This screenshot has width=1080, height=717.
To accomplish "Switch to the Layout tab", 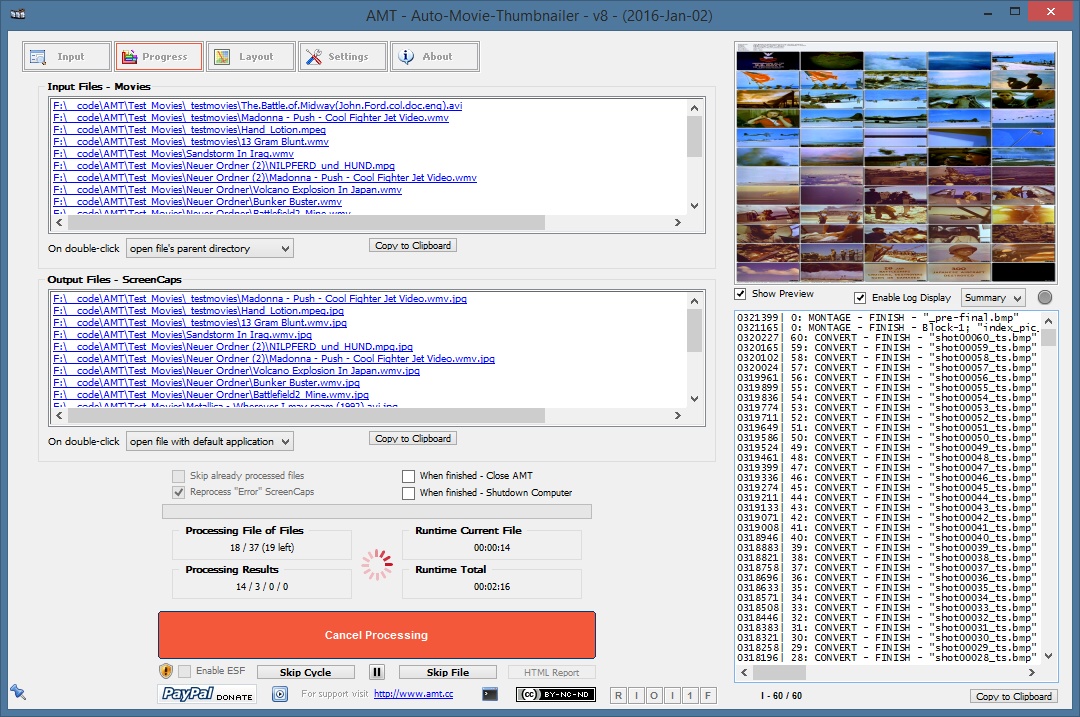I will click(x=251, y=57).
